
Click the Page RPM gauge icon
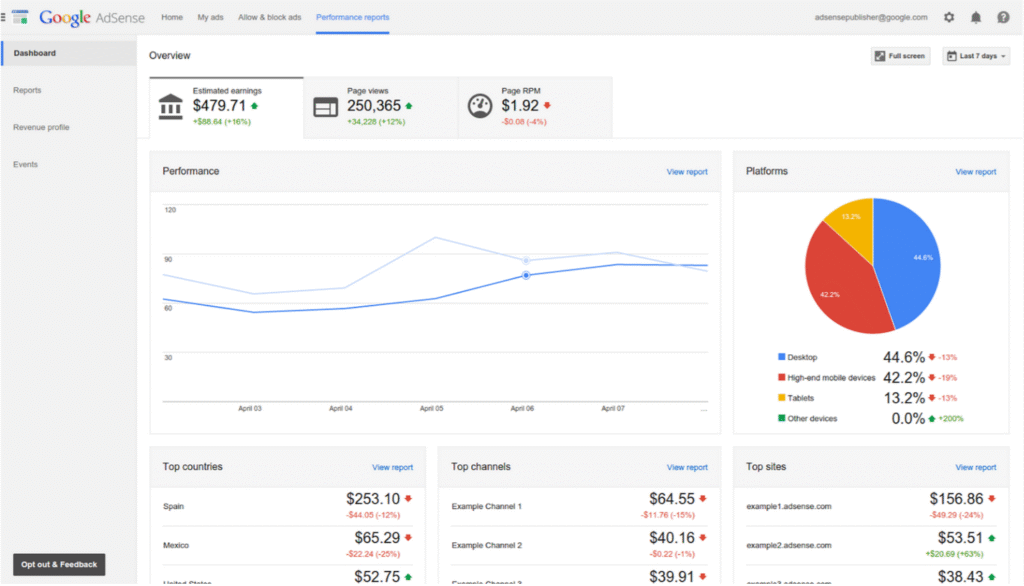(480, 106)
